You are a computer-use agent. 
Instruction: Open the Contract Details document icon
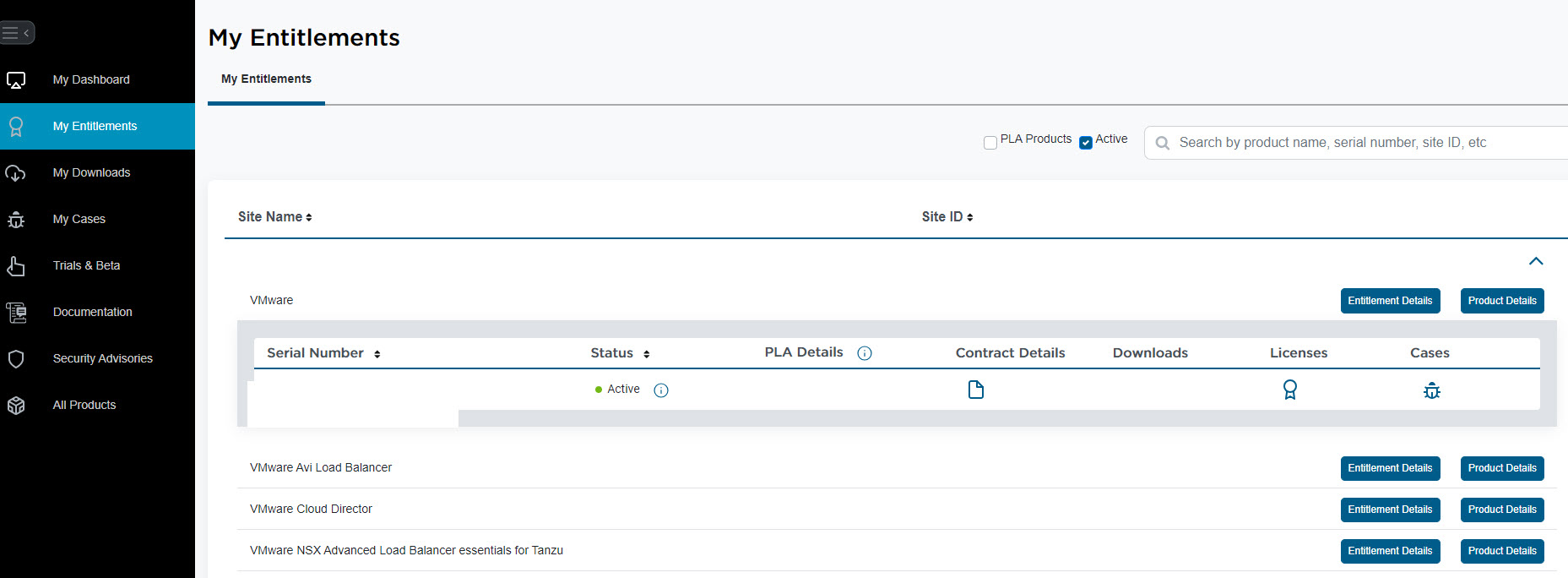click(976, 390)
